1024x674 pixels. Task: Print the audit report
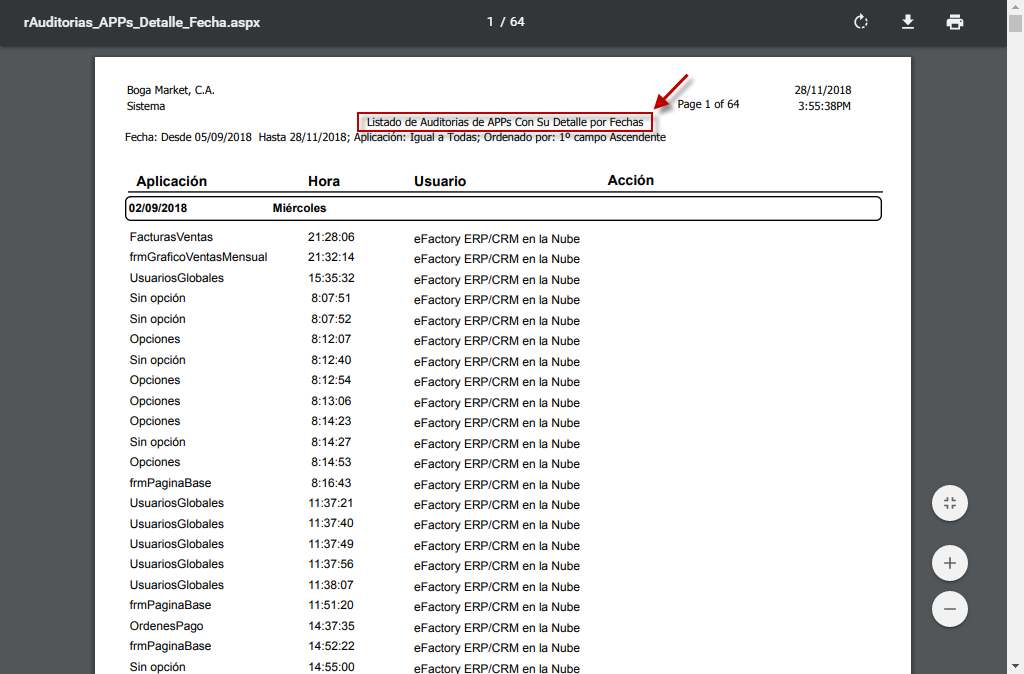[x=955, y=22]
